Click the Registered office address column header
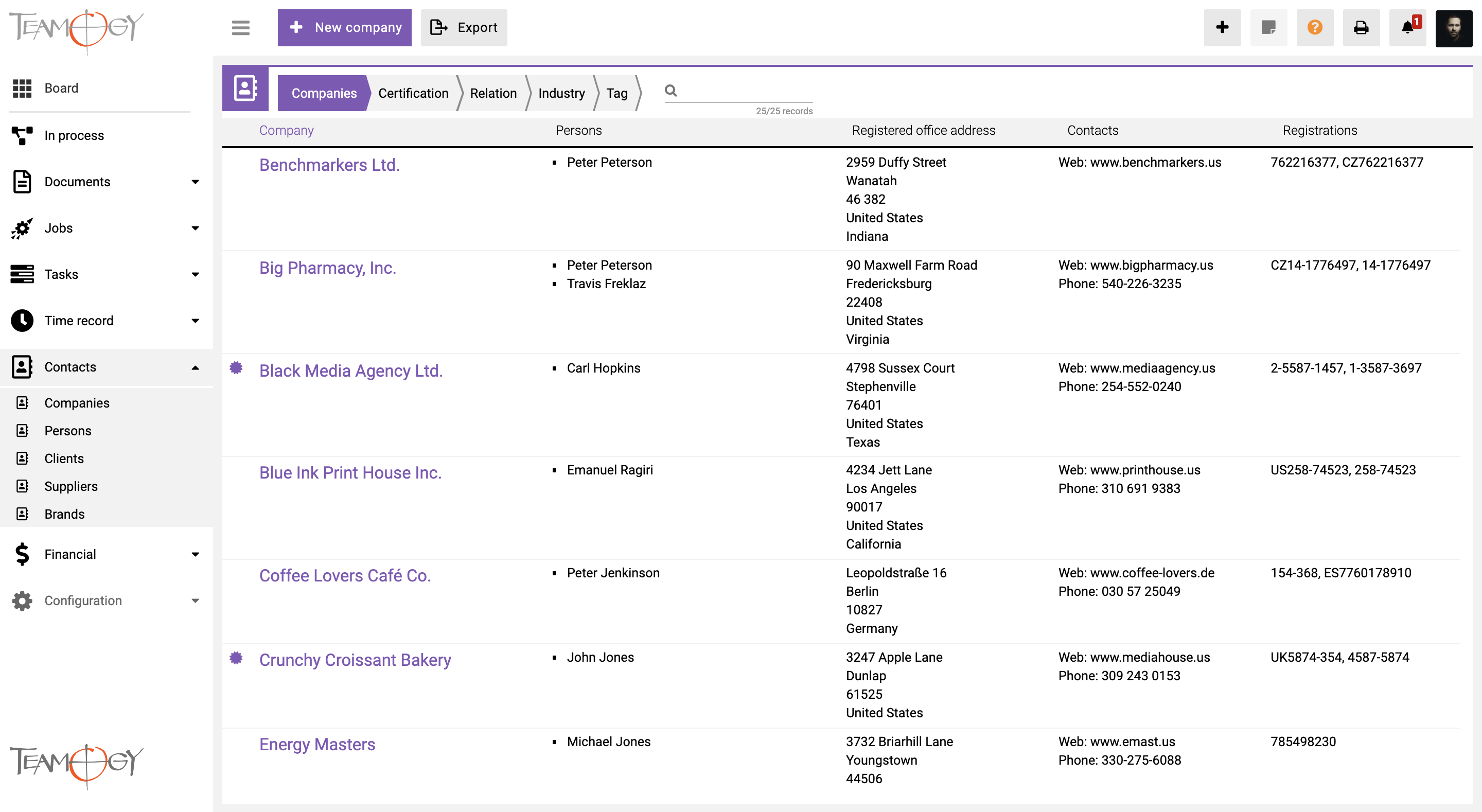1482x812 pixels. [x=923, y=131]
